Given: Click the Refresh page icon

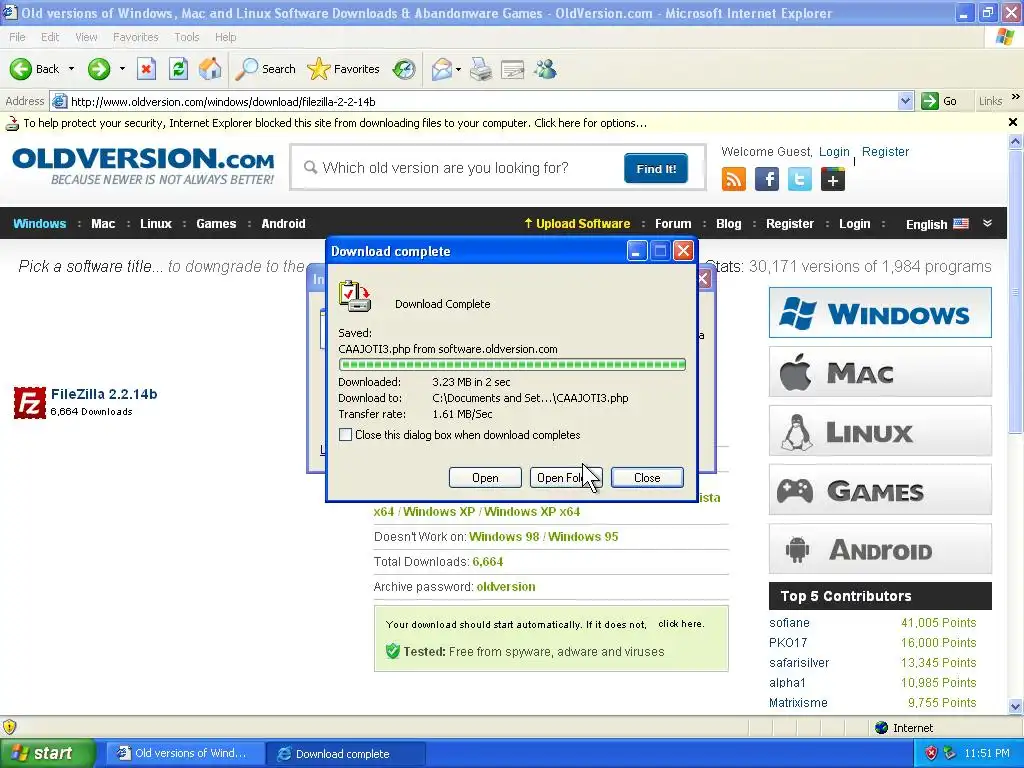Looking at the screenshot, I should pyautogui.click(x=178, y=69).
